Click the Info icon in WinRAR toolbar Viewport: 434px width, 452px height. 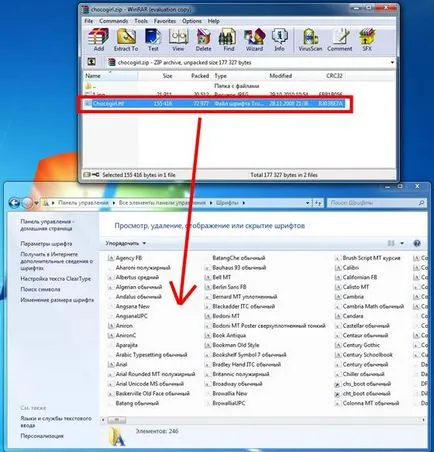[x=279, y=39]
